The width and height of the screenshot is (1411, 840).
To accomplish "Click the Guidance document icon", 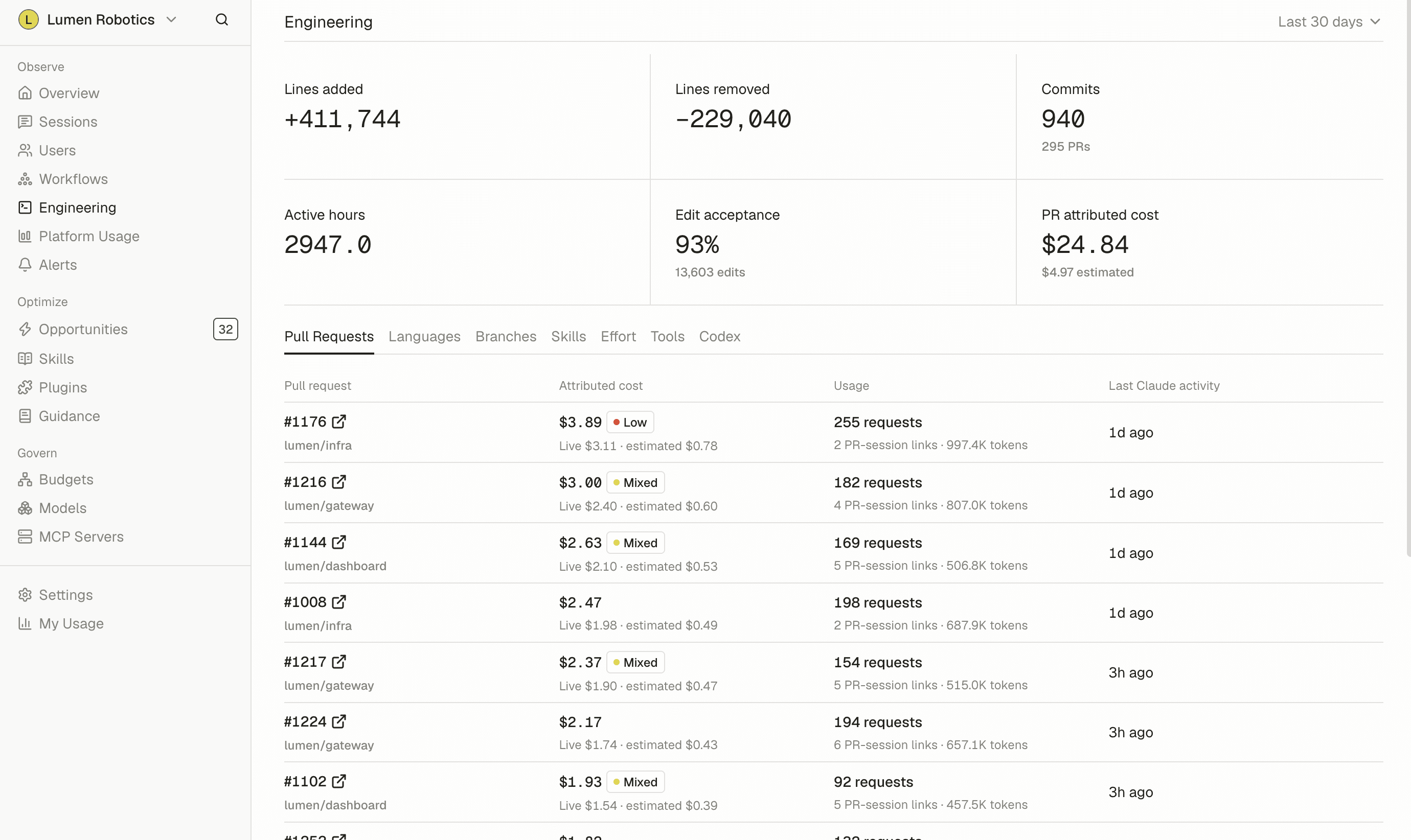I will point(25,416).
